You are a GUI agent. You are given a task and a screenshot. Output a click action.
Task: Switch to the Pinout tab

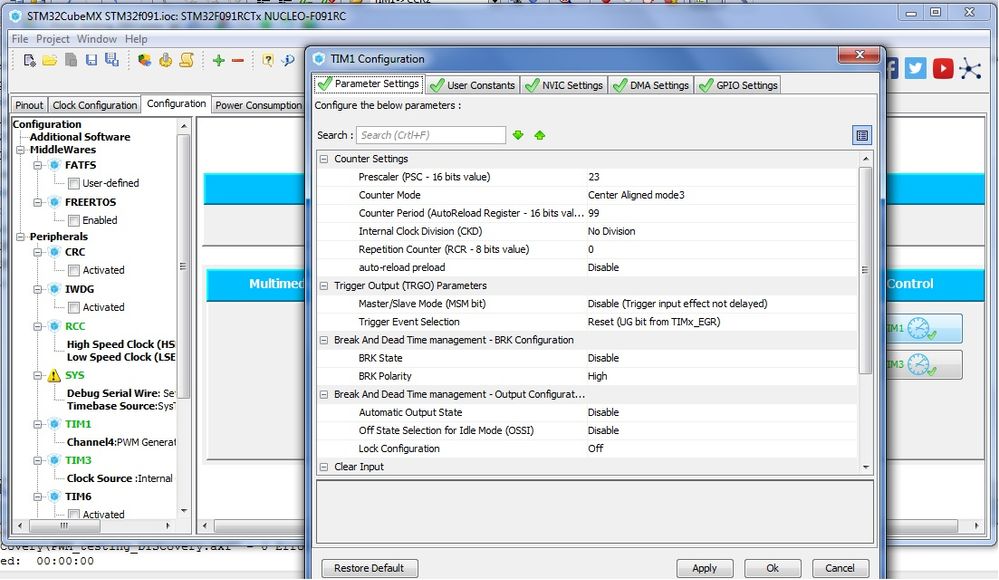[29, 105]
